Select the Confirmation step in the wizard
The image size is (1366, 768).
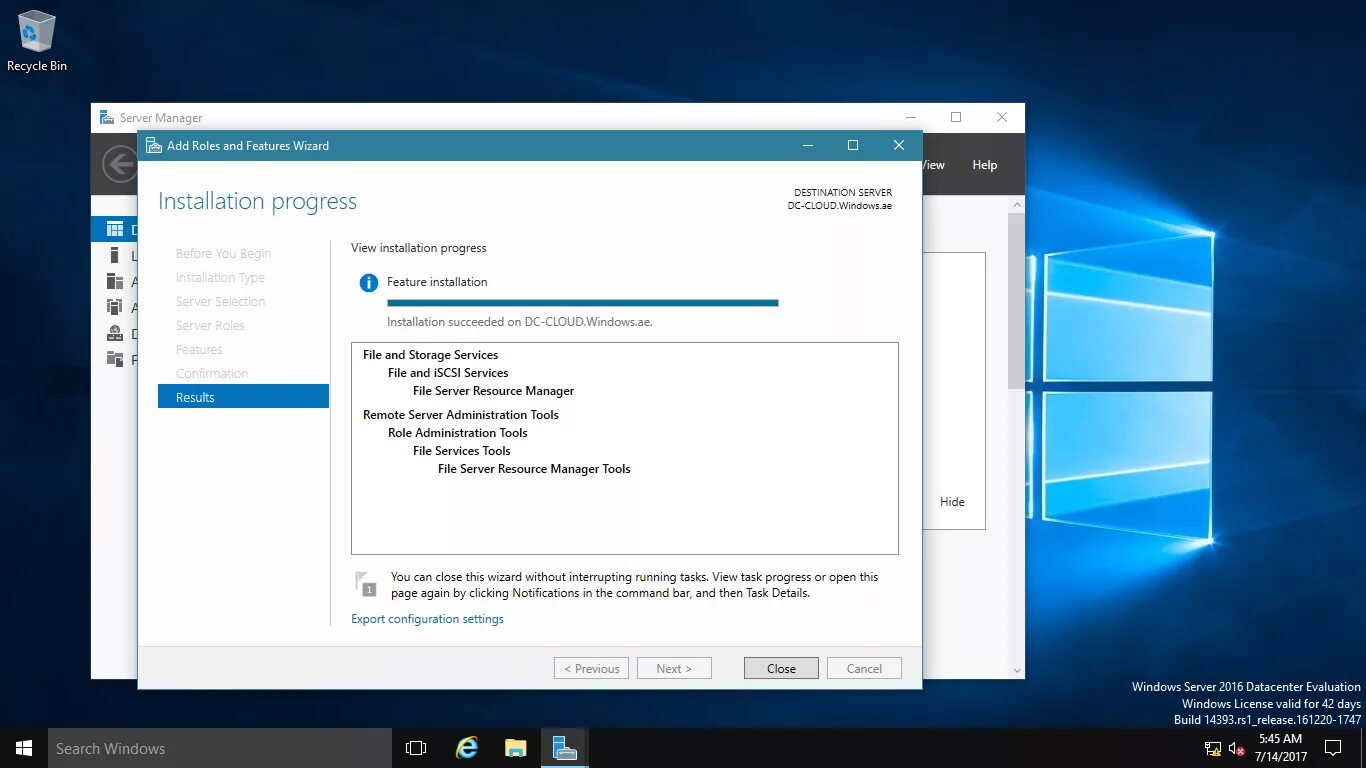212,373
